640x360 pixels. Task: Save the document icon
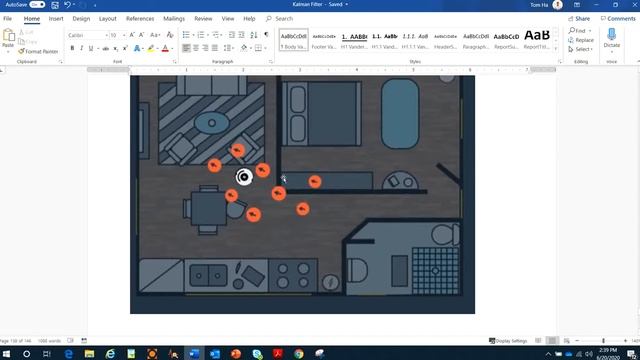click(x=55, y=5)
